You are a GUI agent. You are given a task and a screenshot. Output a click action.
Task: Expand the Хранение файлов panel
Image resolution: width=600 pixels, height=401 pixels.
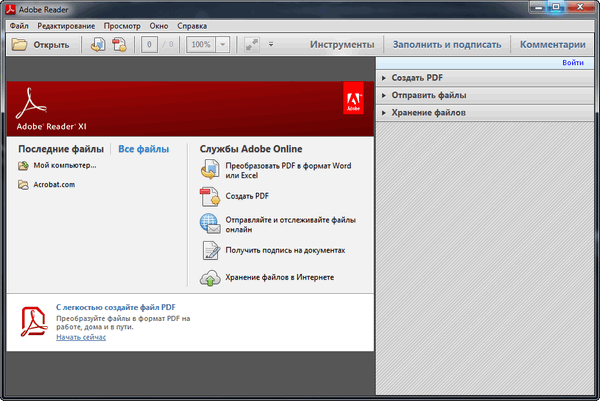pos(485,112)
